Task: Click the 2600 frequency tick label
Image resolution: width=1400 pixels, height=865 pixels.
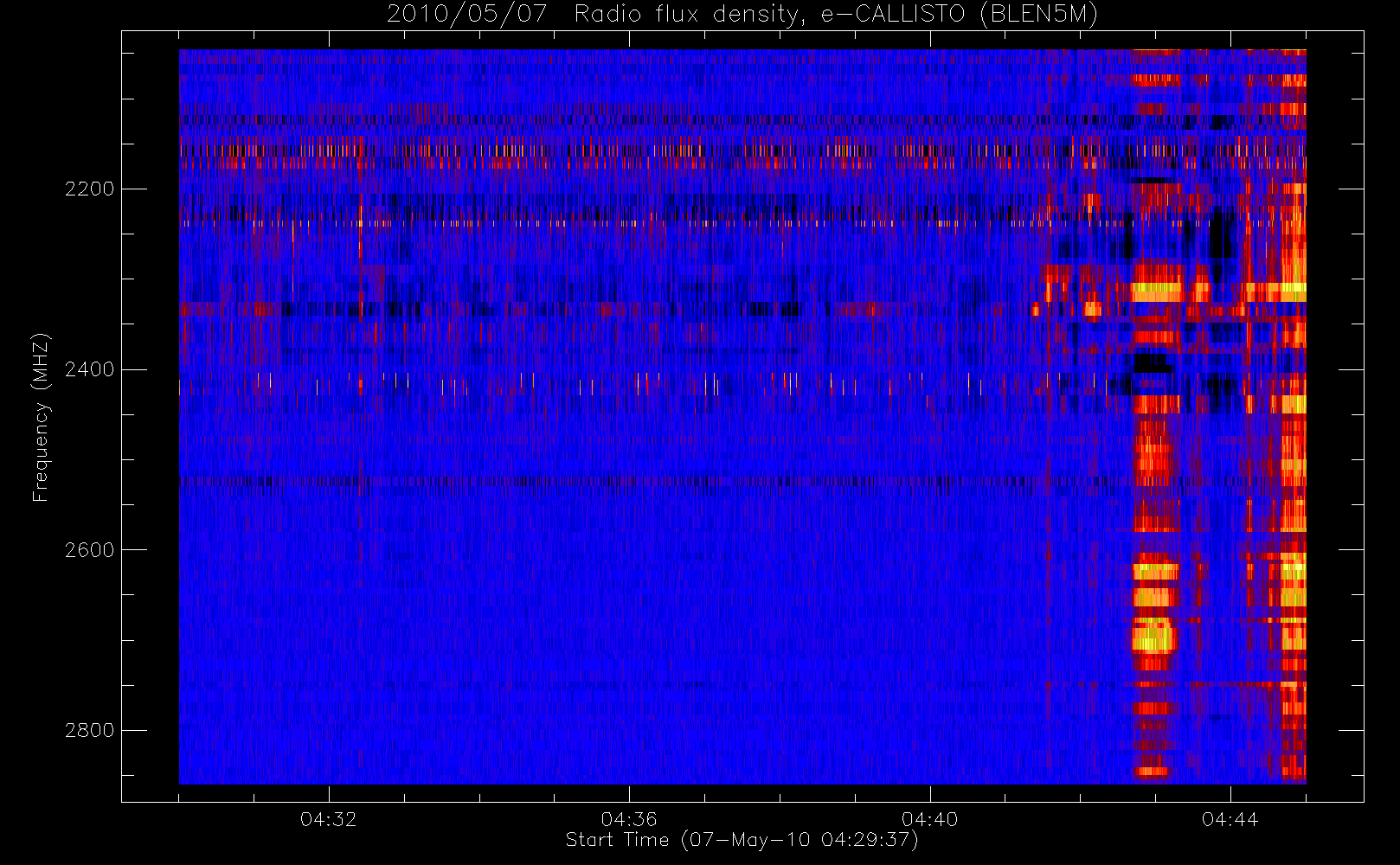Action: pyautogui.click(x=89, y=550)
